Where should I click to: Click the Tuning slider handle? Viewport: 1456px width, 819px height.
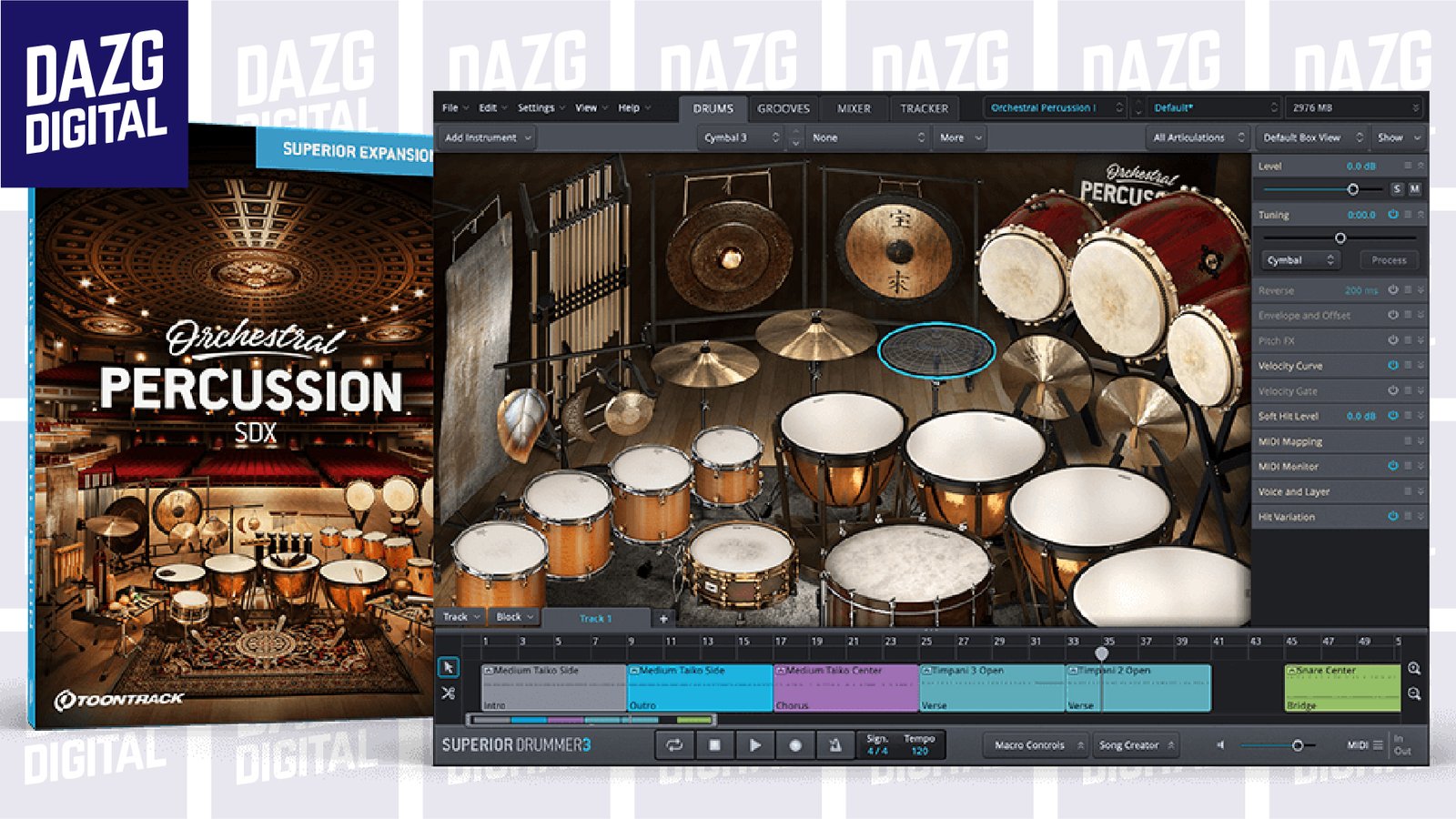1340,238
